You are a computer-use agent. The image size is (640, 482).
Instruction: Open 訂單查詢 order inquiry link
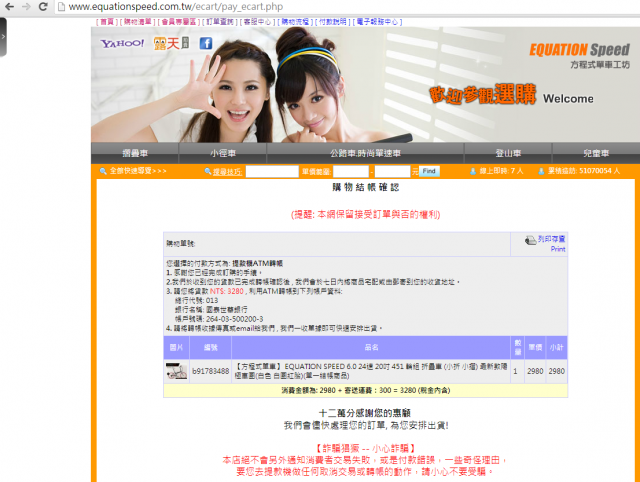[220, 22]
